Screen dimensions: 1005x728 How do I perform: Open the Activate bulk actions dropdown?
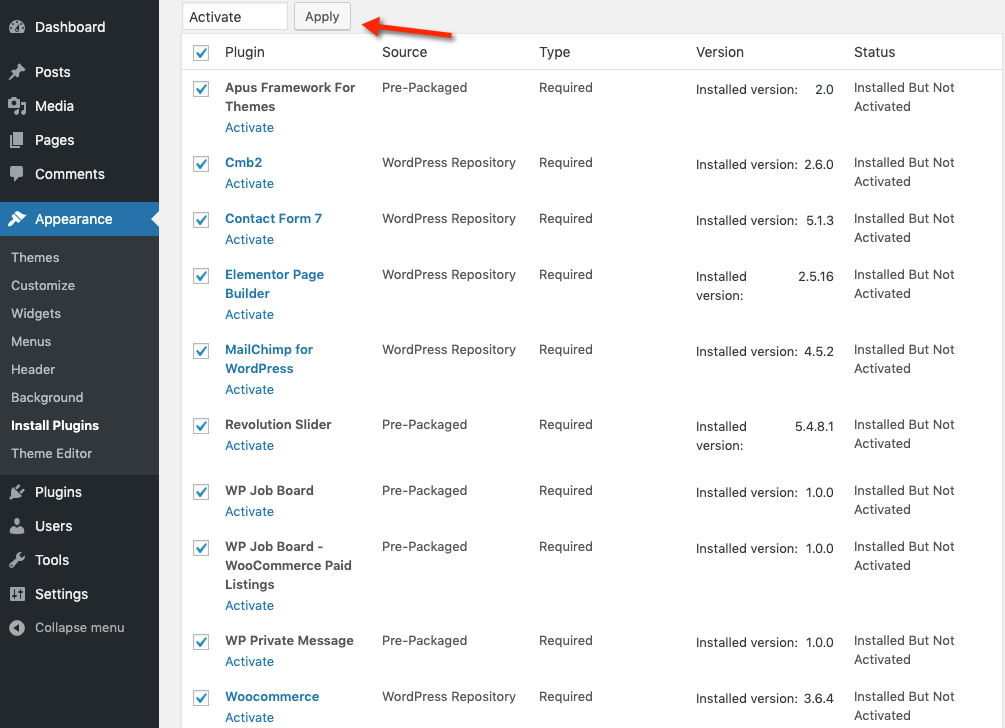pos(235,17)
